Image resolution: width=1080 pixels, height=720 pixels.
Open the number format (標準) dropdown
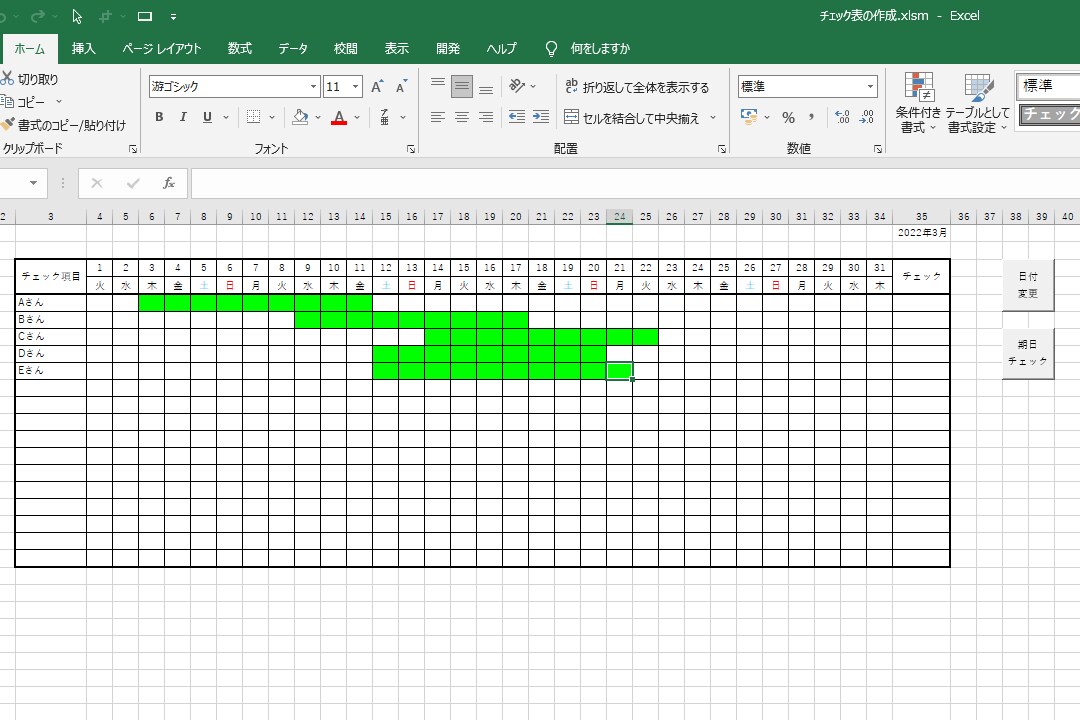click(x=870, y=86)
